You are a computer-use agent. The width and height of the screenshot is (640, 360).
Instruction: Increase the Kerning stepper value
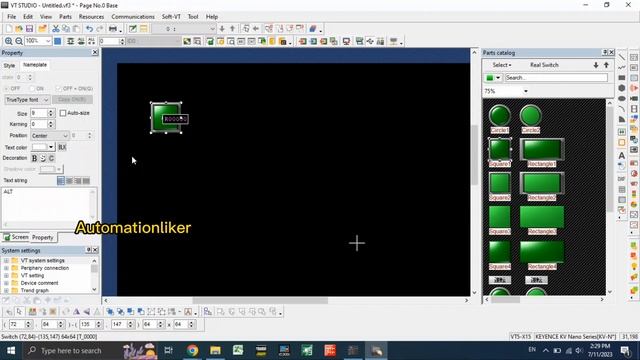pos(51,122)
